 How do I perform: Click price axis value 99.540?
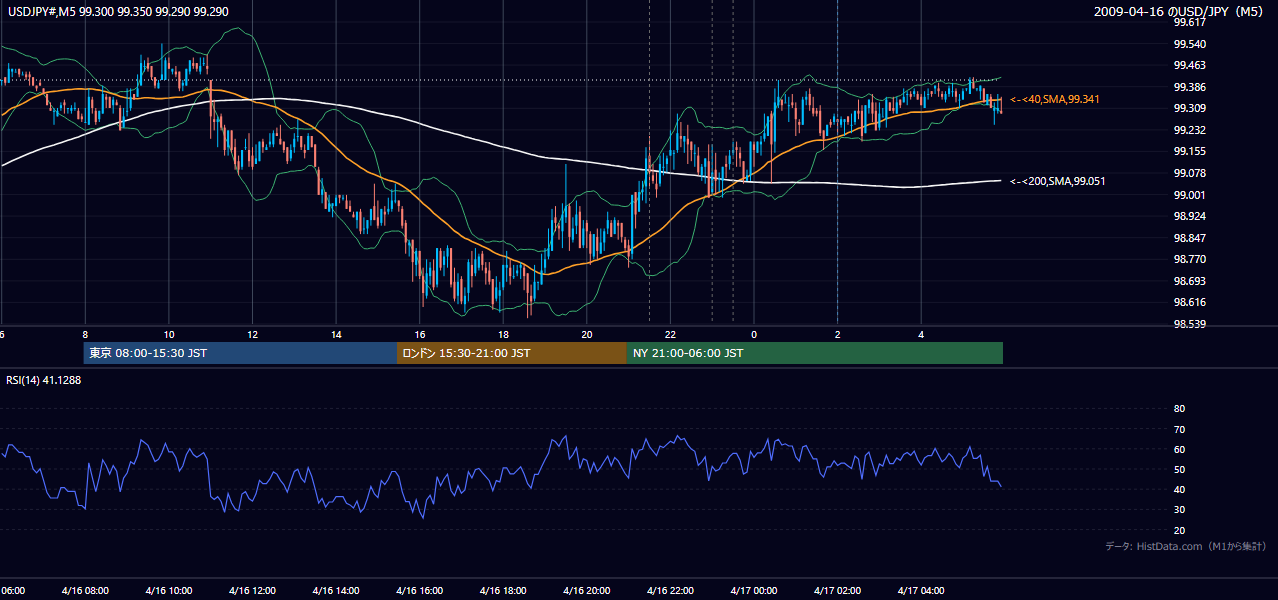1189,44
